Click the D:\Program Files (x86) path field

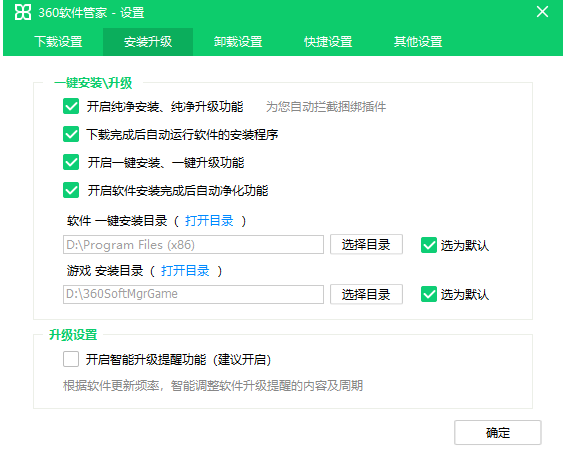click(x=194, y=245)
